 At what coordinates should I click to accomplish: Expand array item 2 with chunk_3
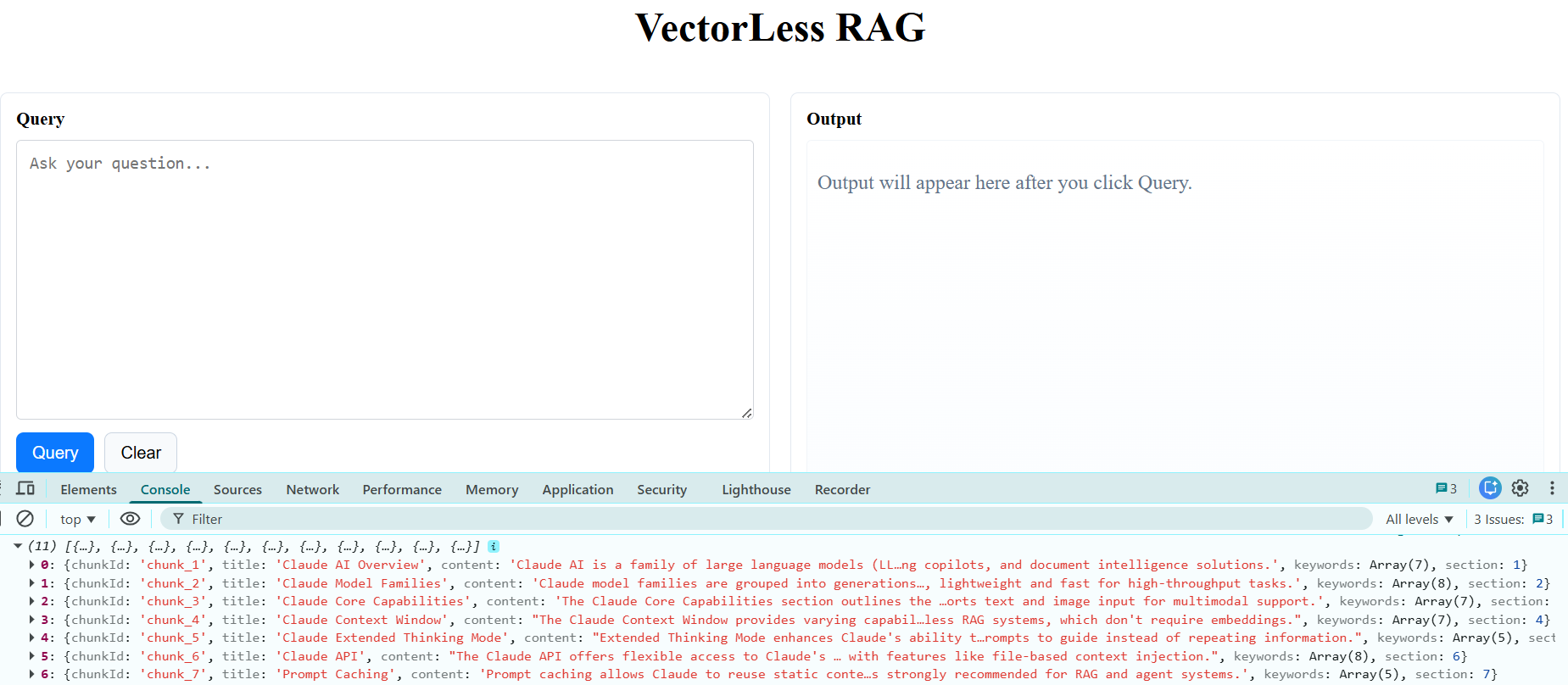pyautogui.click(x=32, y=601)
